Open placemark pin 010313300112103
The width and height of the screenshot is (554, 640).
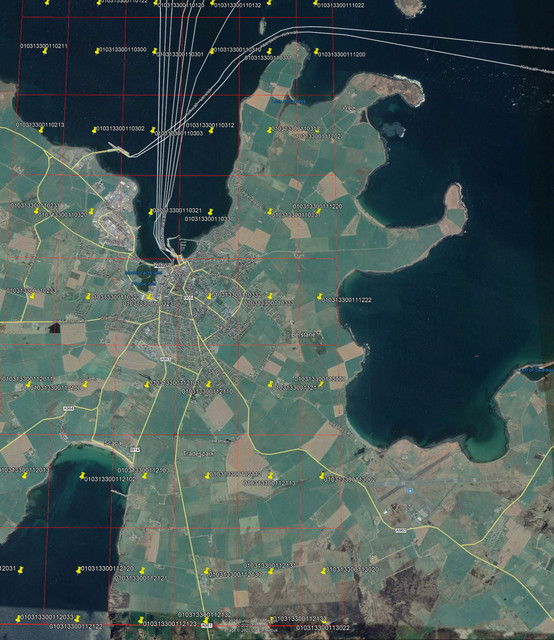pos(144,476)
